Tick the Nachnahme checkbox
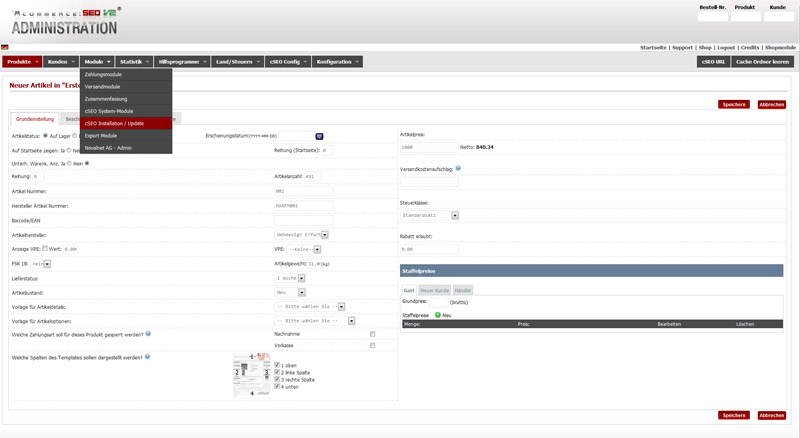800x438 pixels. click(373, 334)
